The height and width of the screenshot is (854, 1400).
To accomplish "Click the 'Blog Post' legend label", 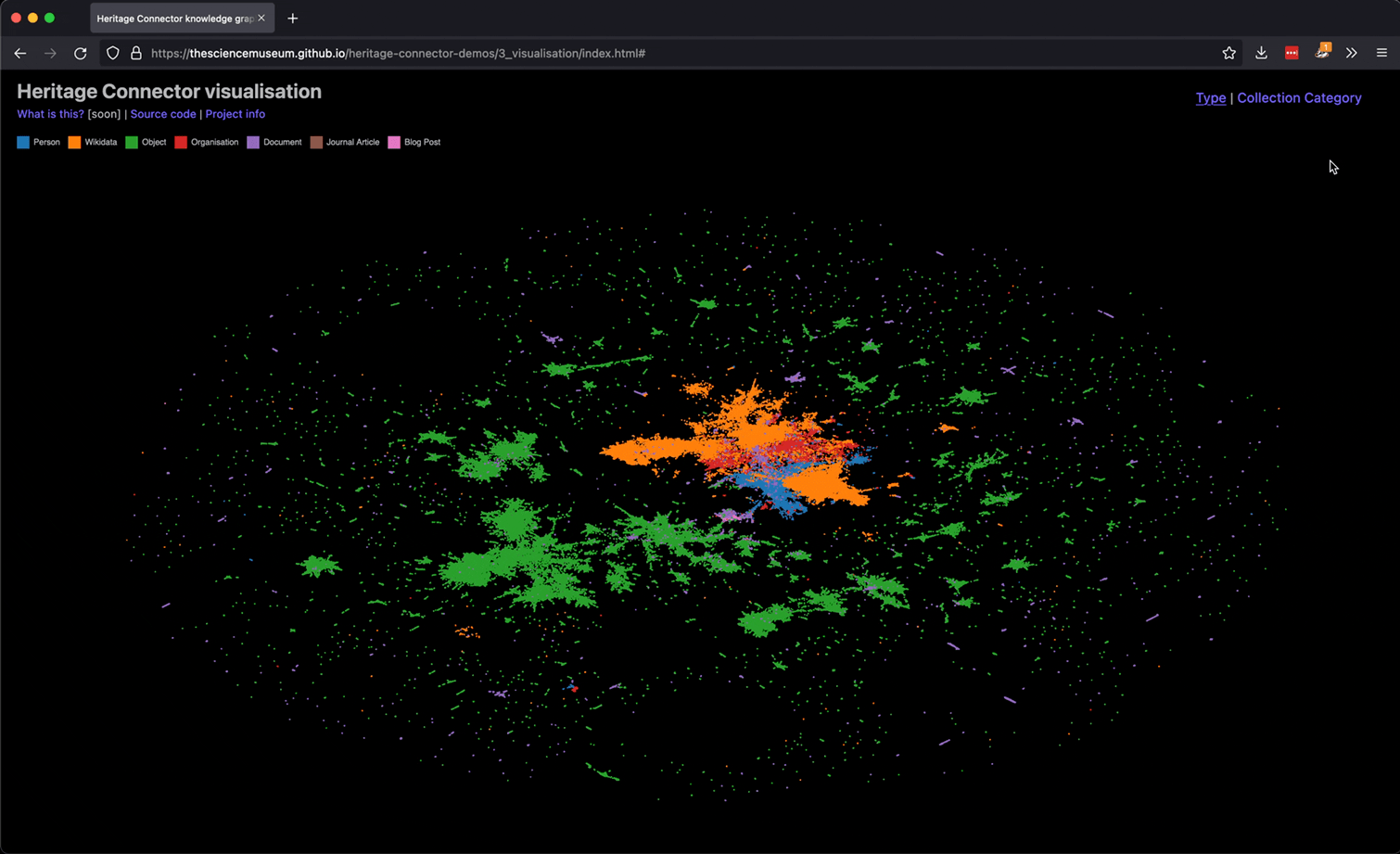I will click(422, 143).
